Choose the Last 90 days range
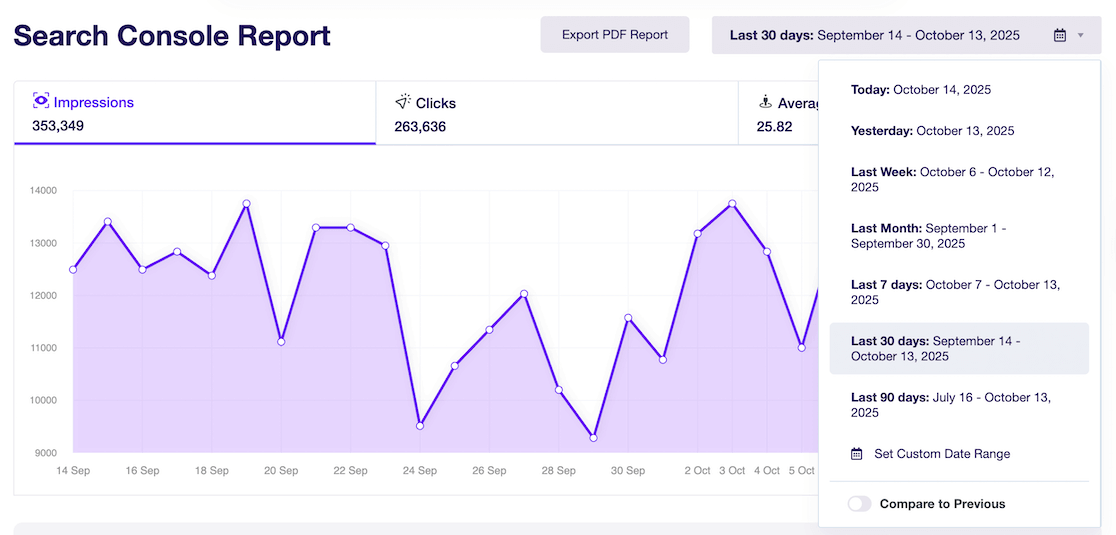Viewport: 1116px width, 535px height. tap(950, 405)
